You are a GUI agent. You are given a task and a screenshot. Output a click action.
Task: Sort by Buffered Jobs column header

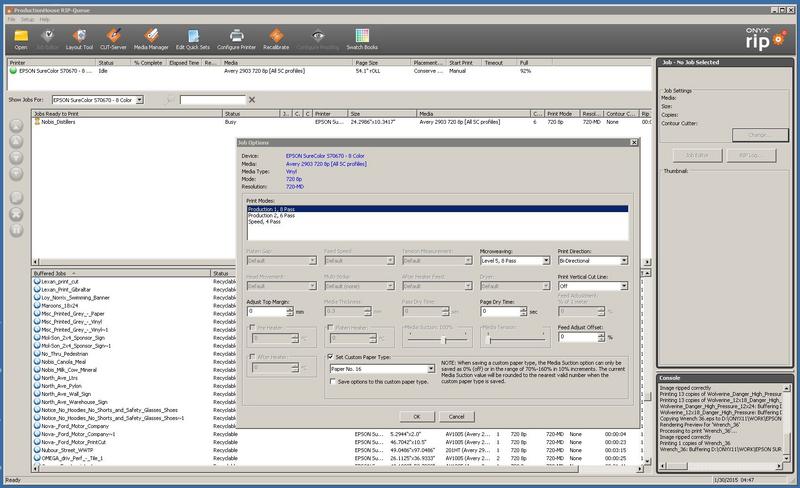121,274
